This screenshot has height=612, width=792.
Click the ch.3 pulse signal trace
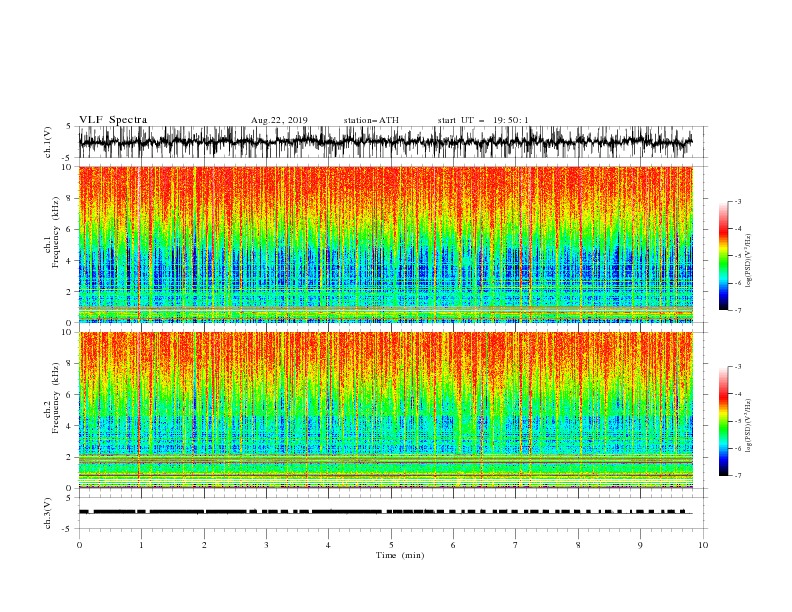tap(385, 512)
